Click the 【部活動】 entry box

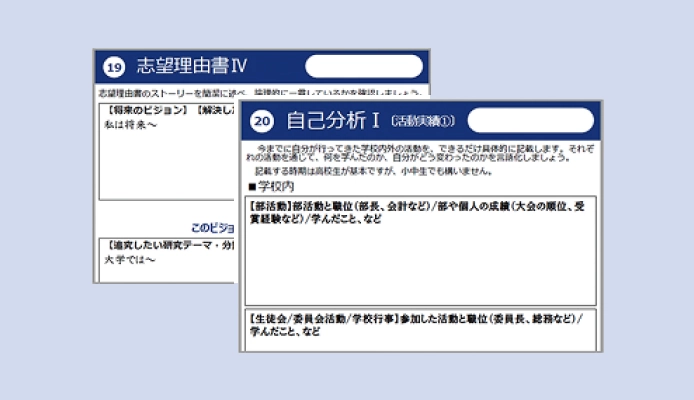point(420,251)
